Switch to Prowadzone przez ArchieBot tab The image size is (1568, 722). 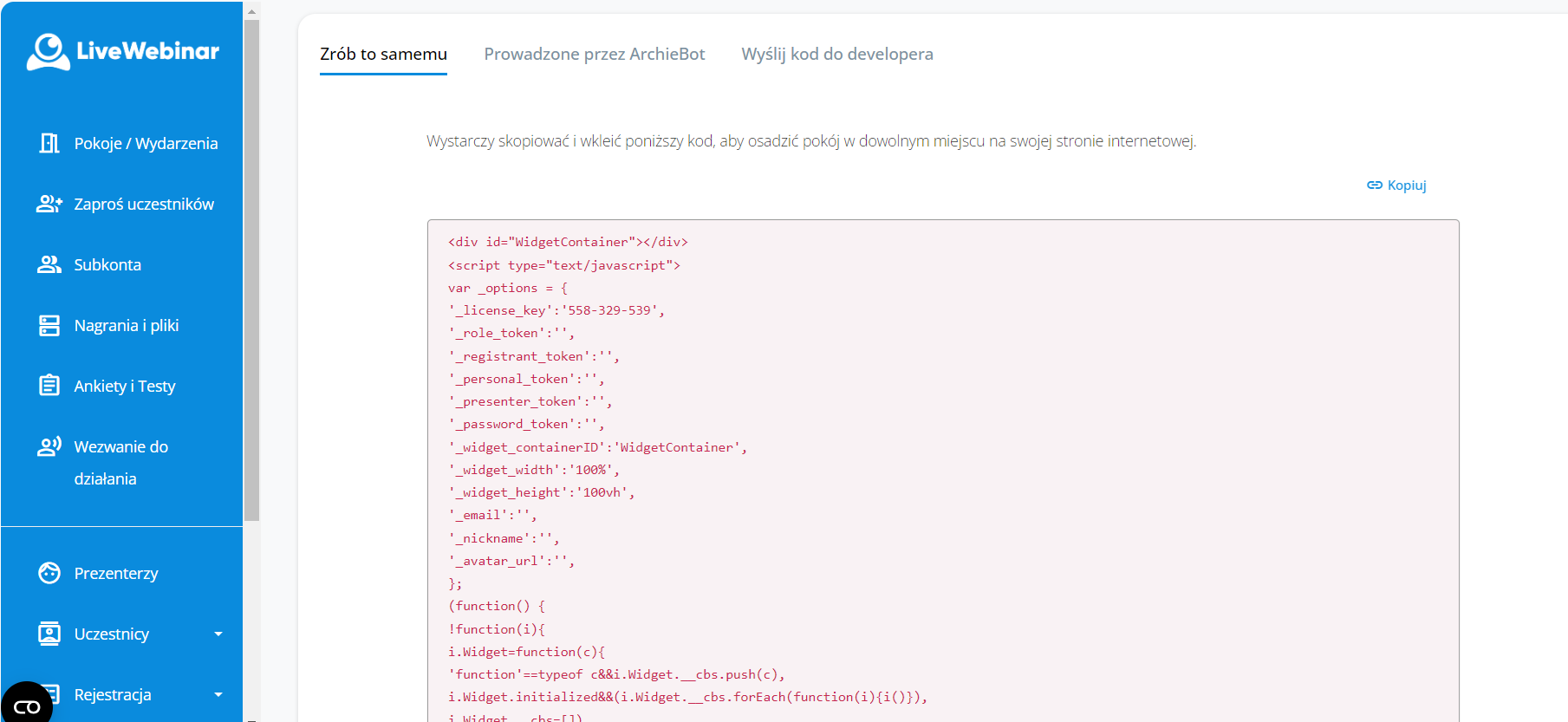coord(594,54)
